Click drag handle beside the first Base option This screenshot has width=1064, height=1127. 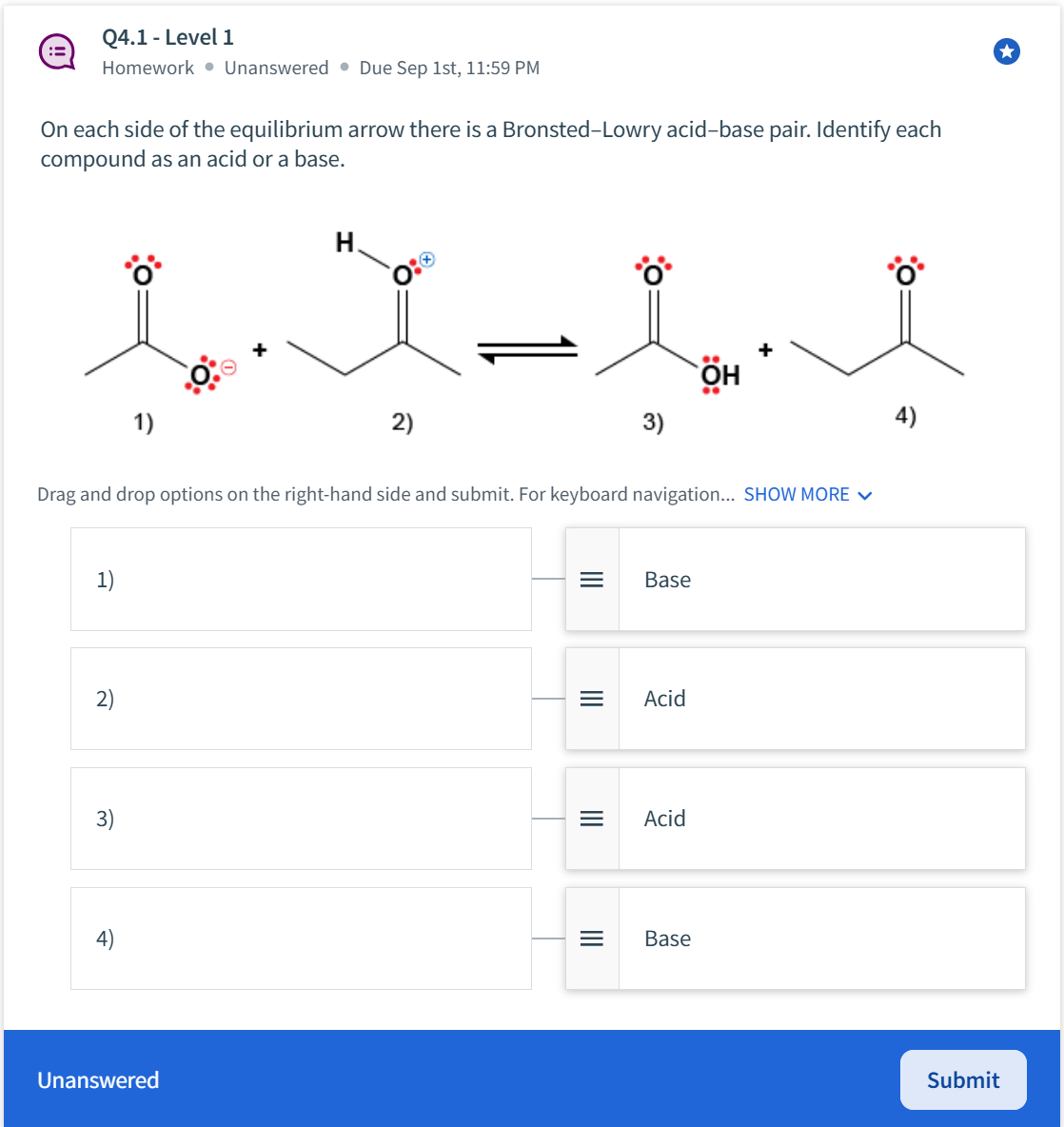[x=592, y=579]
